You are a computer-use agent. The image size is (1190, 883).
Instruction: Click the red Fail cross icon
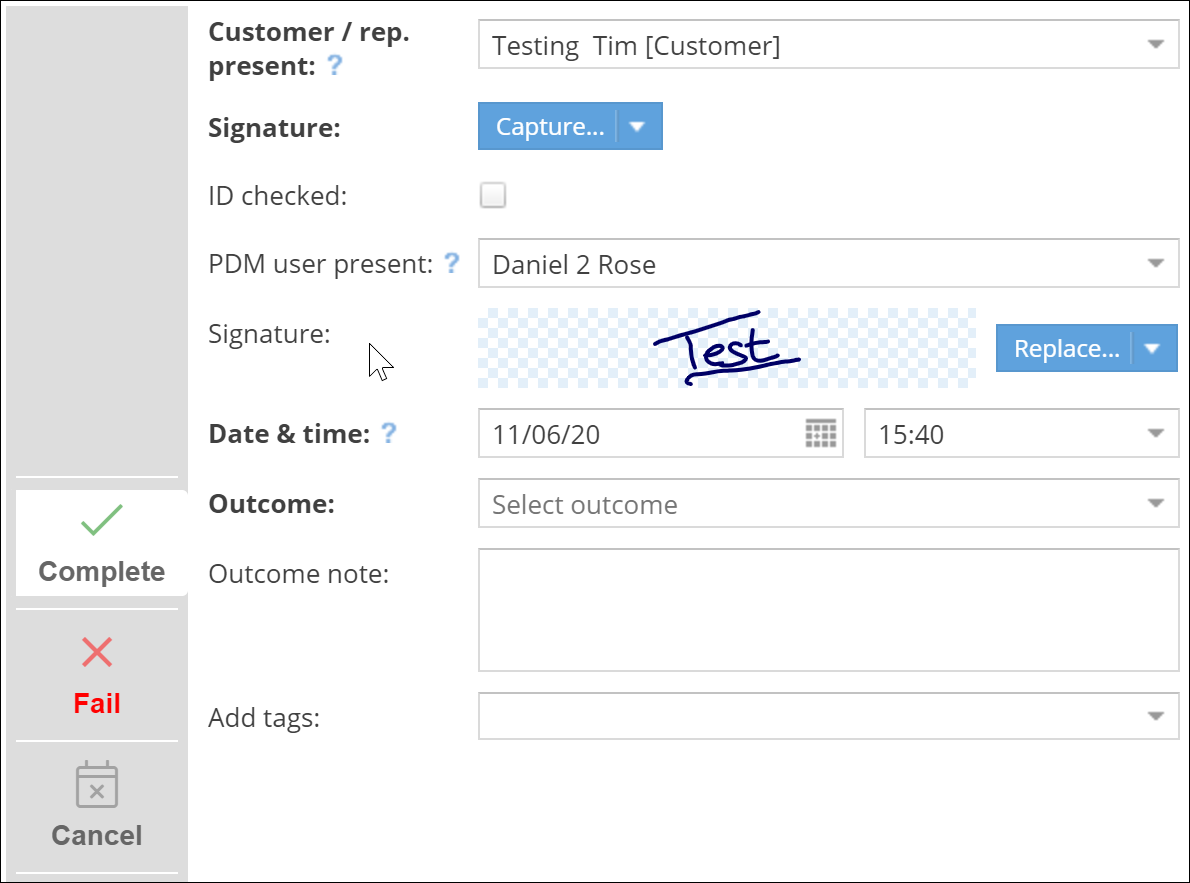pos(97,653)
